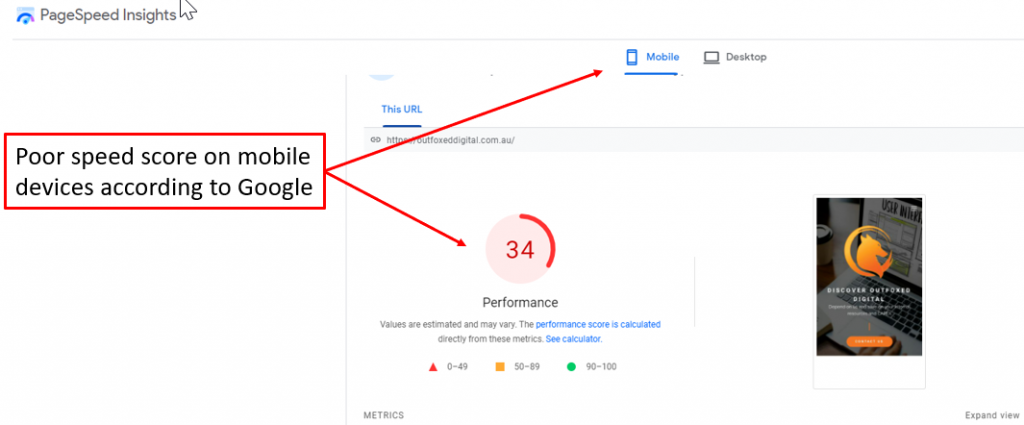1024x425 pixels.
Task: Click 'Values are estimated and may vary' text
Action: [x=448, y=324]
